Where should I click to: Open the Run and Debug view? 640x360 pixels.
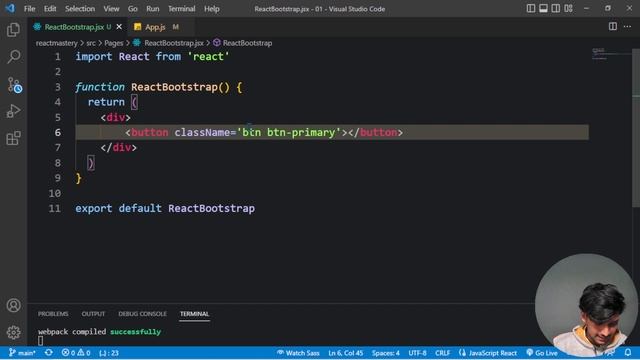[x=13, y=111]
